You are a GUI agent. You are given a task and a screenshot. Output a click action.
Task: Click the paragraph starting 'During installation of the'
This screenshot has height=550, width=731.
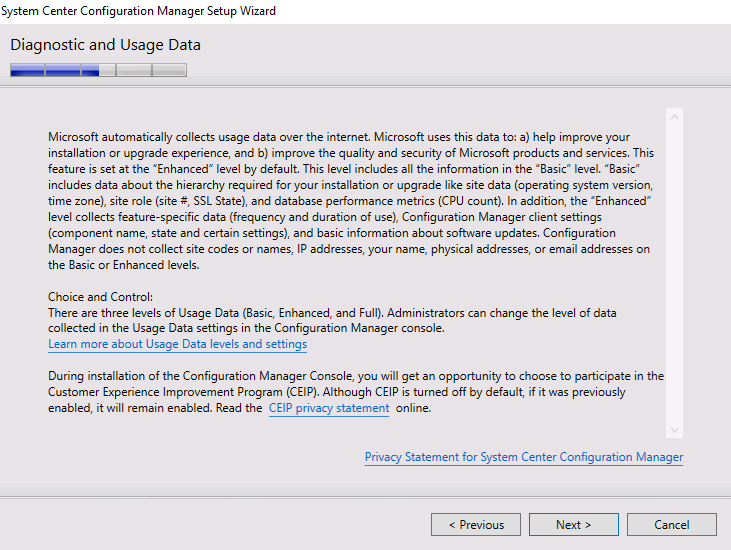356,392
